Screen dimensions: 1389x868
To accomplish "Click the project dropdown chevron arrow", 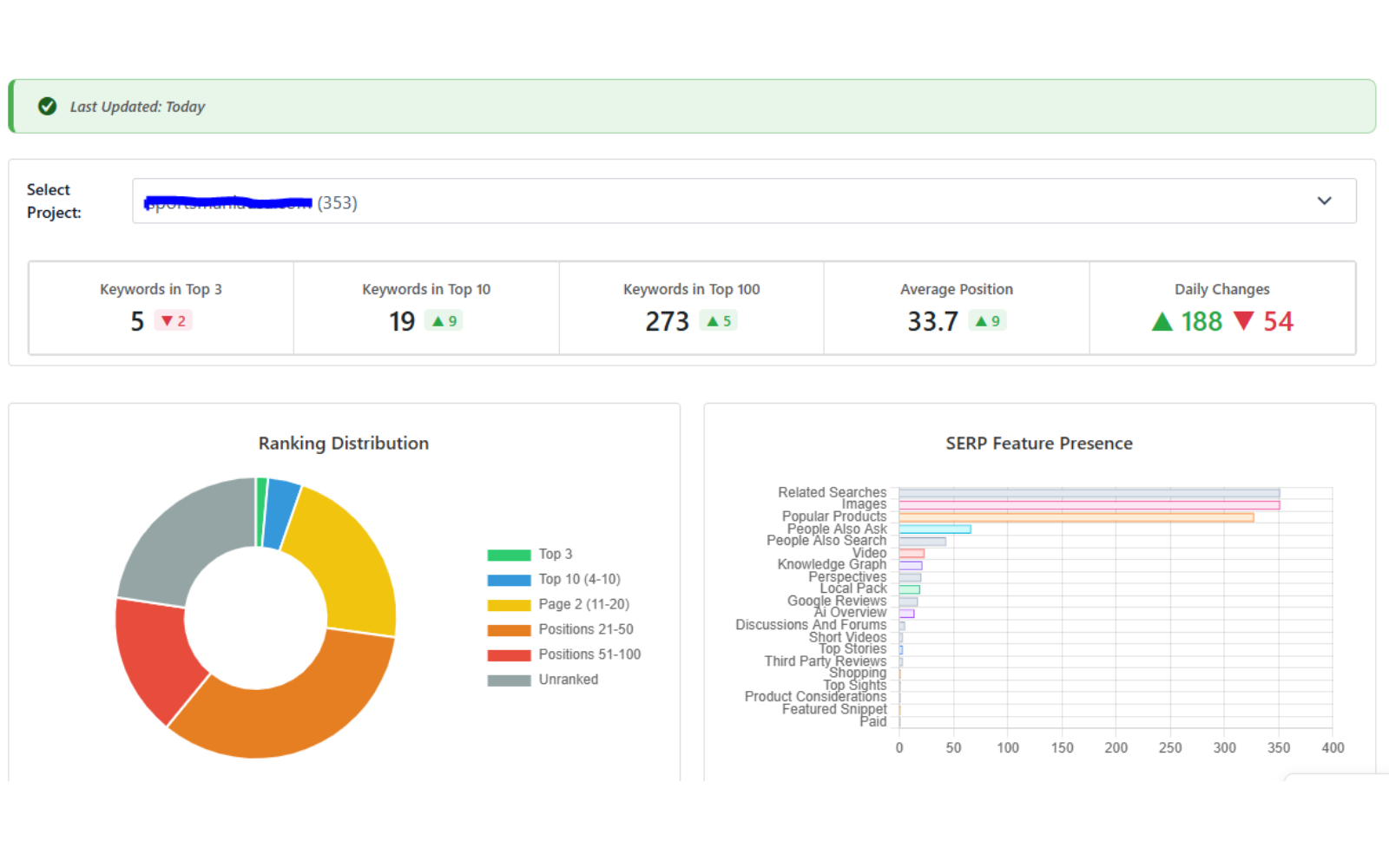I will pos(1325,201).
